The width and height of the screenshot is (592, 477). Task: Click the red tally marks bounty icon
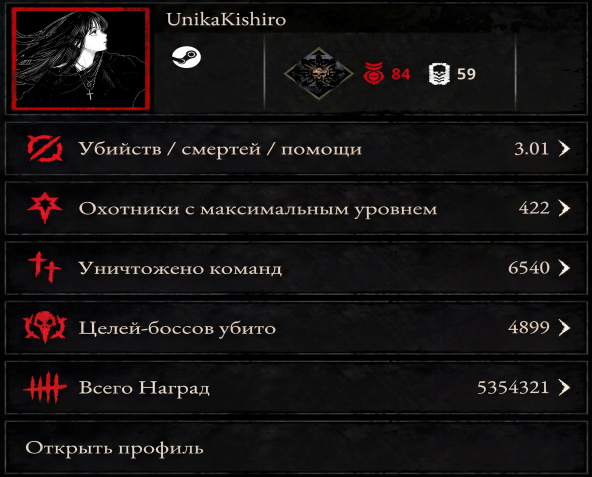[45, 387]
